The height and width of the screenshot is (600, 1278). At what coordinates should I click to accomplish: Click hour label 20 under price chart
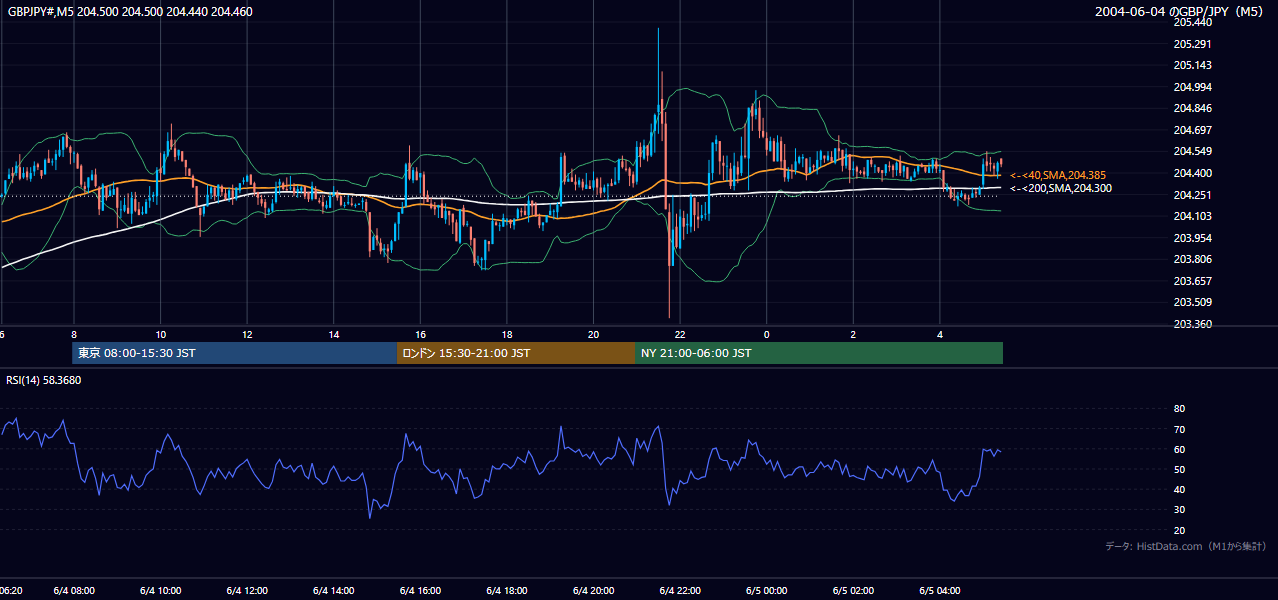point(594,334)
